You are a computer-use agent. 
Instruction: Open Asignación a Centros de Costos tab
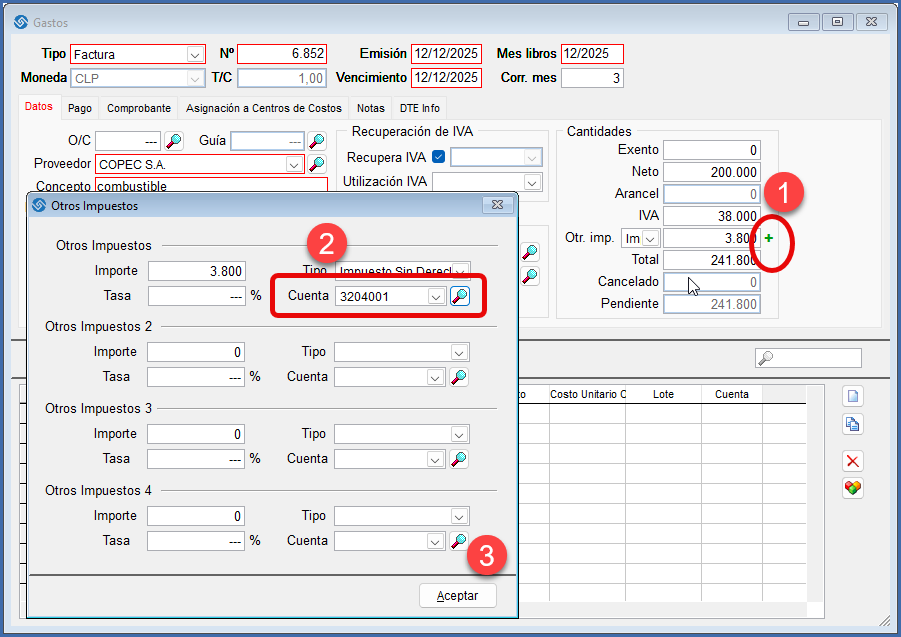tap(264, 108)
